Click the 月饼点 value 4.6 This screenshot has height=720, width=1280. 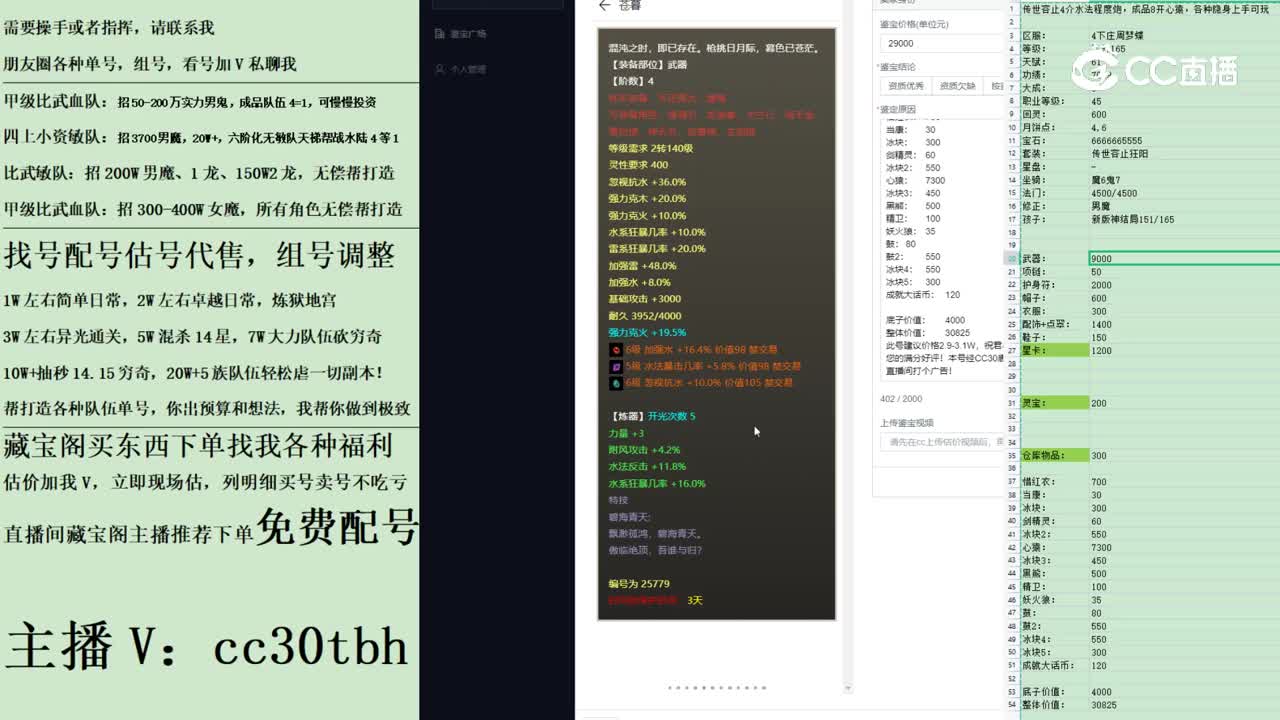[x=1099, y=128]
